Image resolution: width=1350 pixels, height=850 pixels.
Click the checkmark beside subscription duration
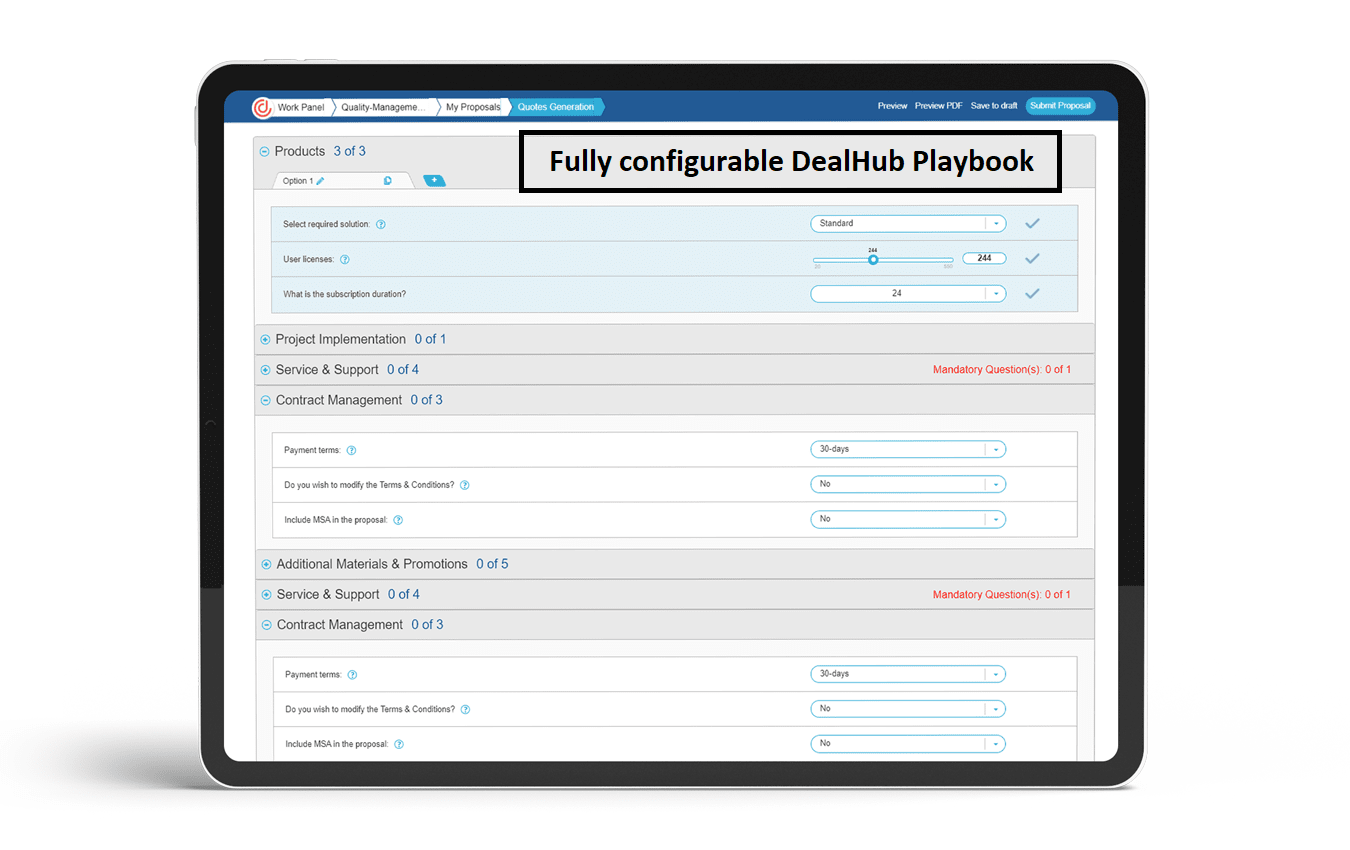coord(1032,293)
